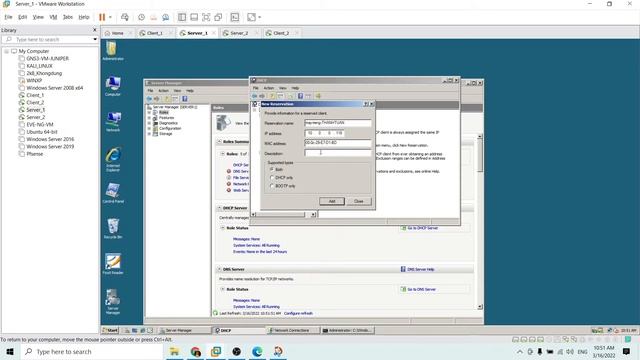
Task: Select the BOOTP only radio button
Action: click(x=272, y=186)
